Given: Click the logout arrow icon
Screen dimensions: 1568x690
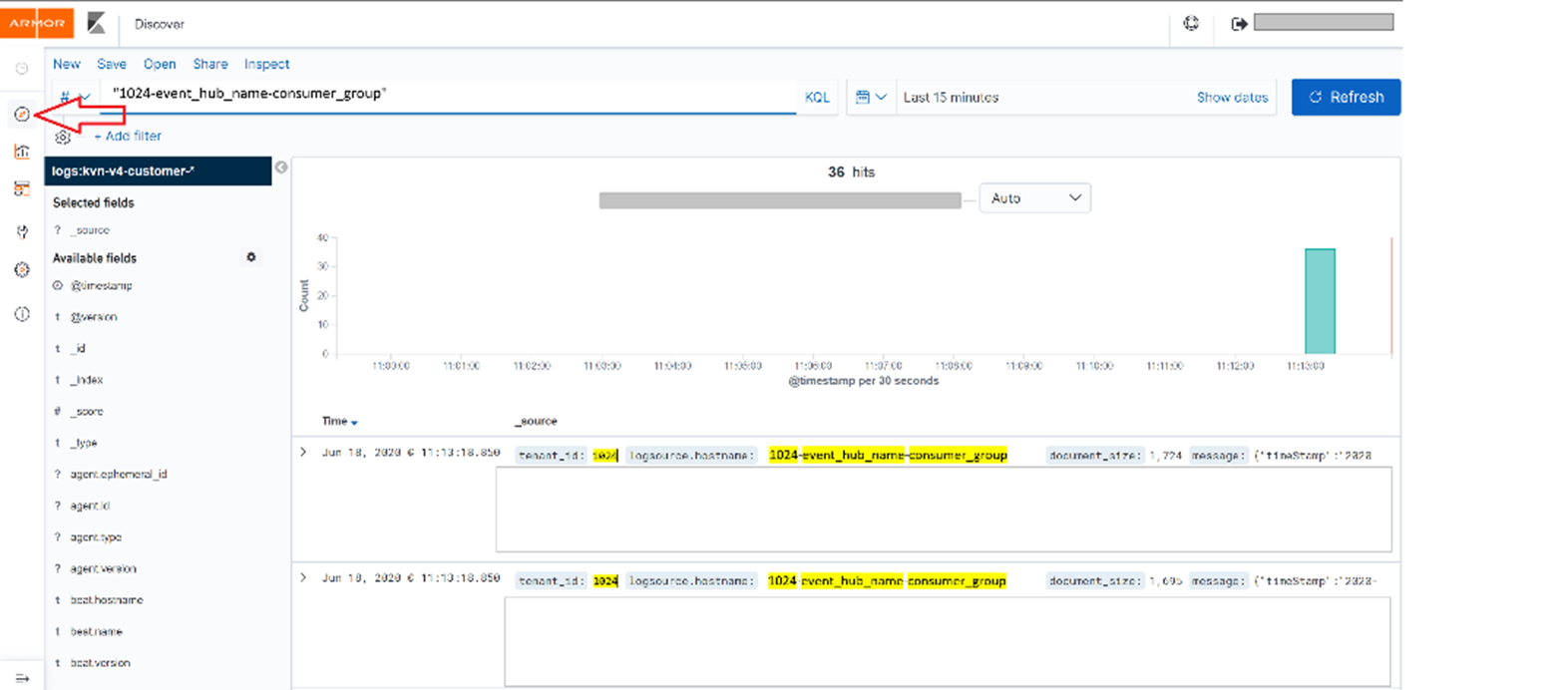Looking at the screenshot, I should 1239,23.
